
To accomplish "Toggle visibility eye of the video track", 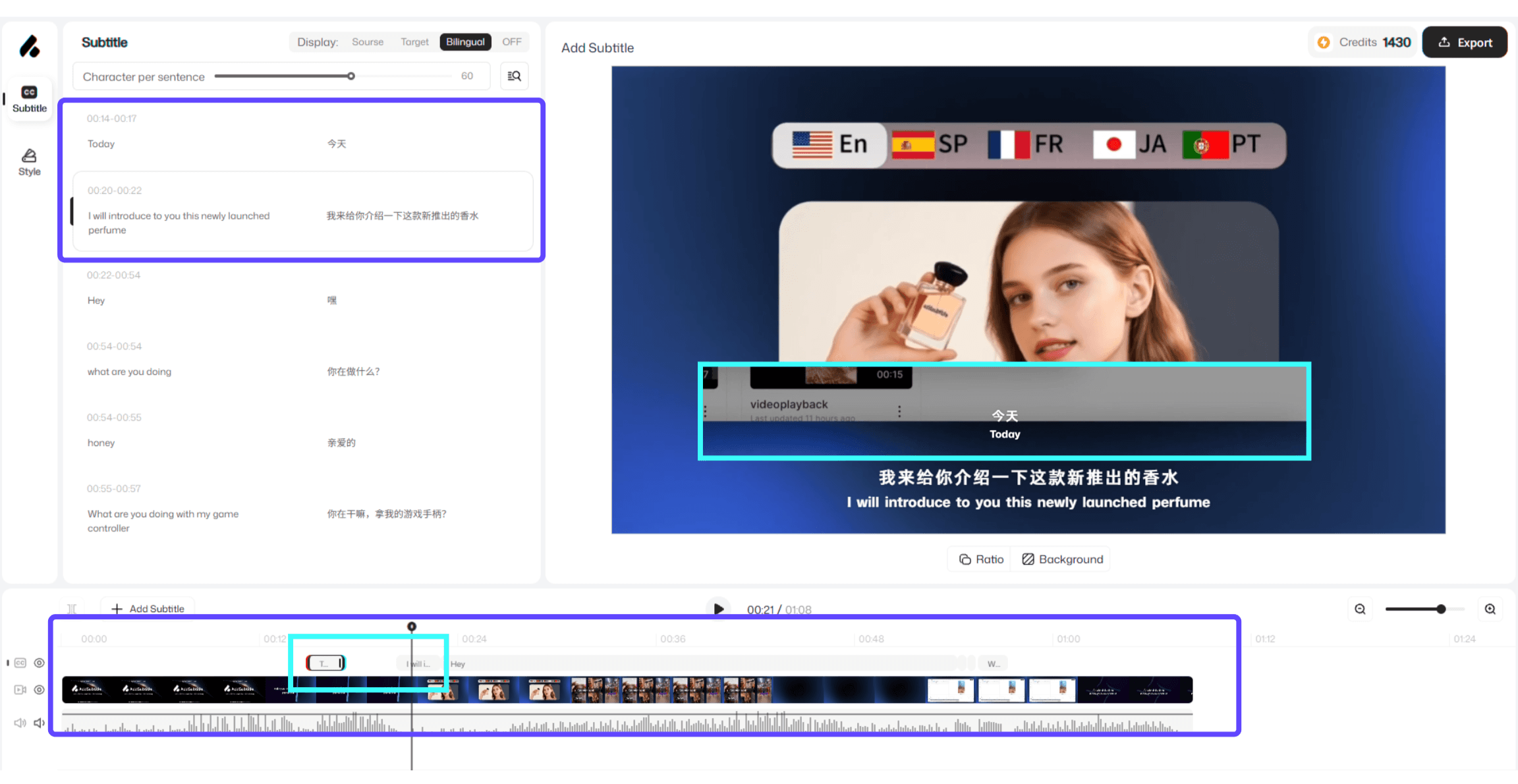I will click(40, 690).
